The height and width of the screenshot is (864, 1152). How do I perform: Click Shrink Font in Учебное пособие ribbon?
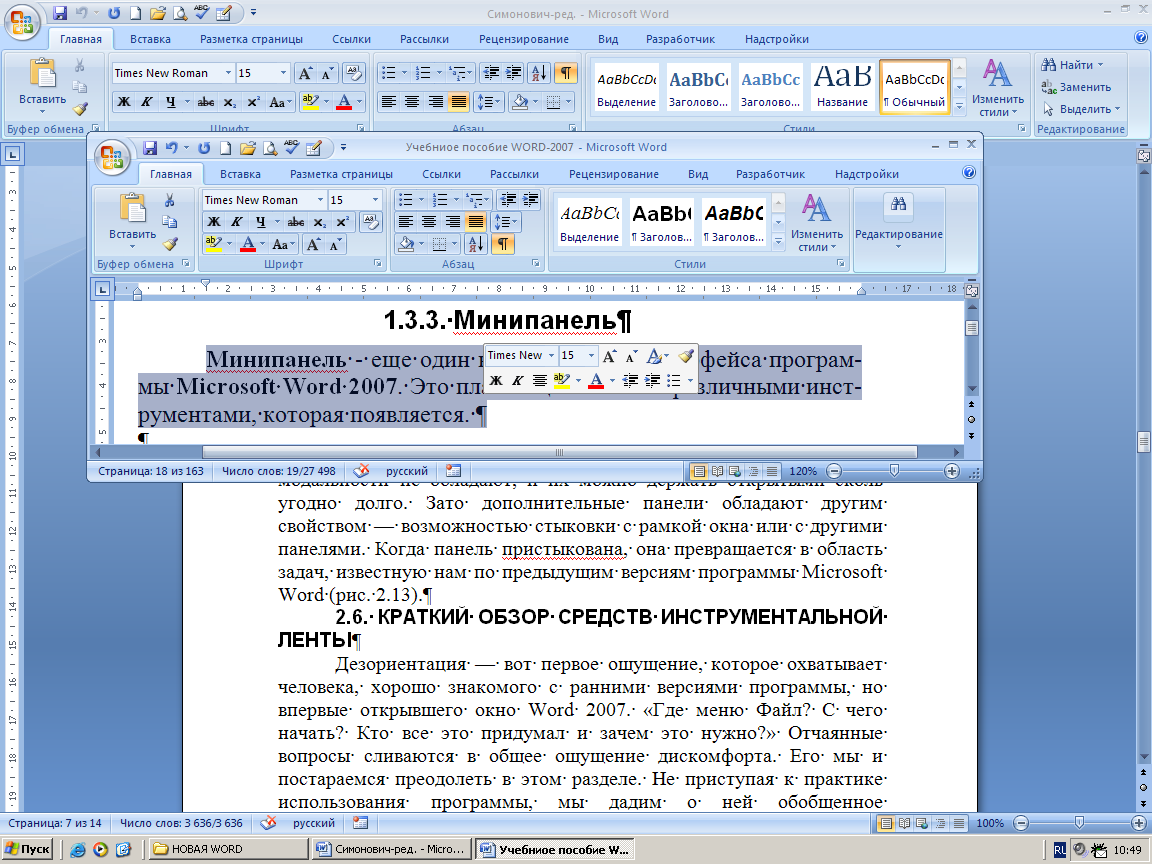pos(335,244)
